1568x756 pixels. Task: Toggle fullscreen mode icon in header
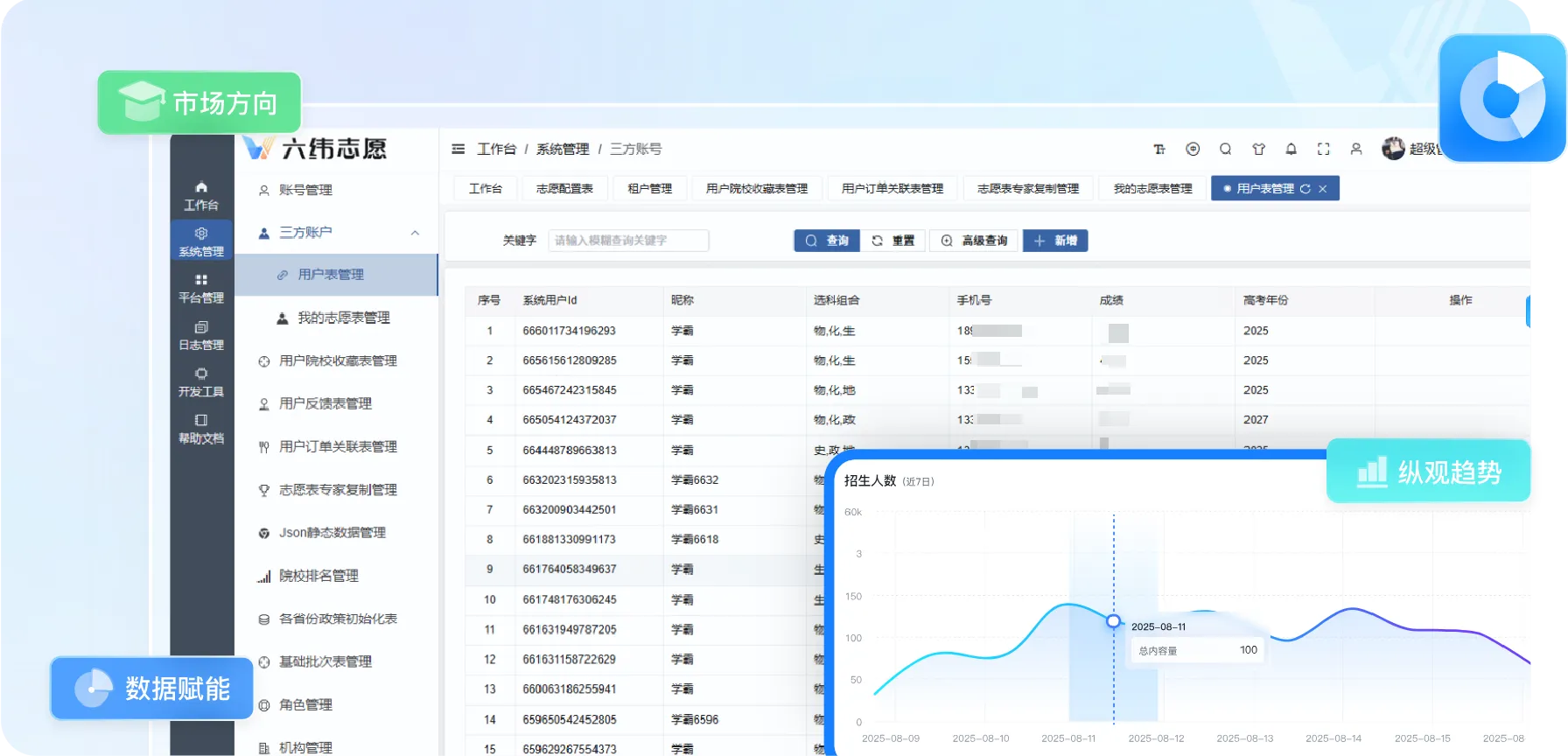coord(1323,150)
